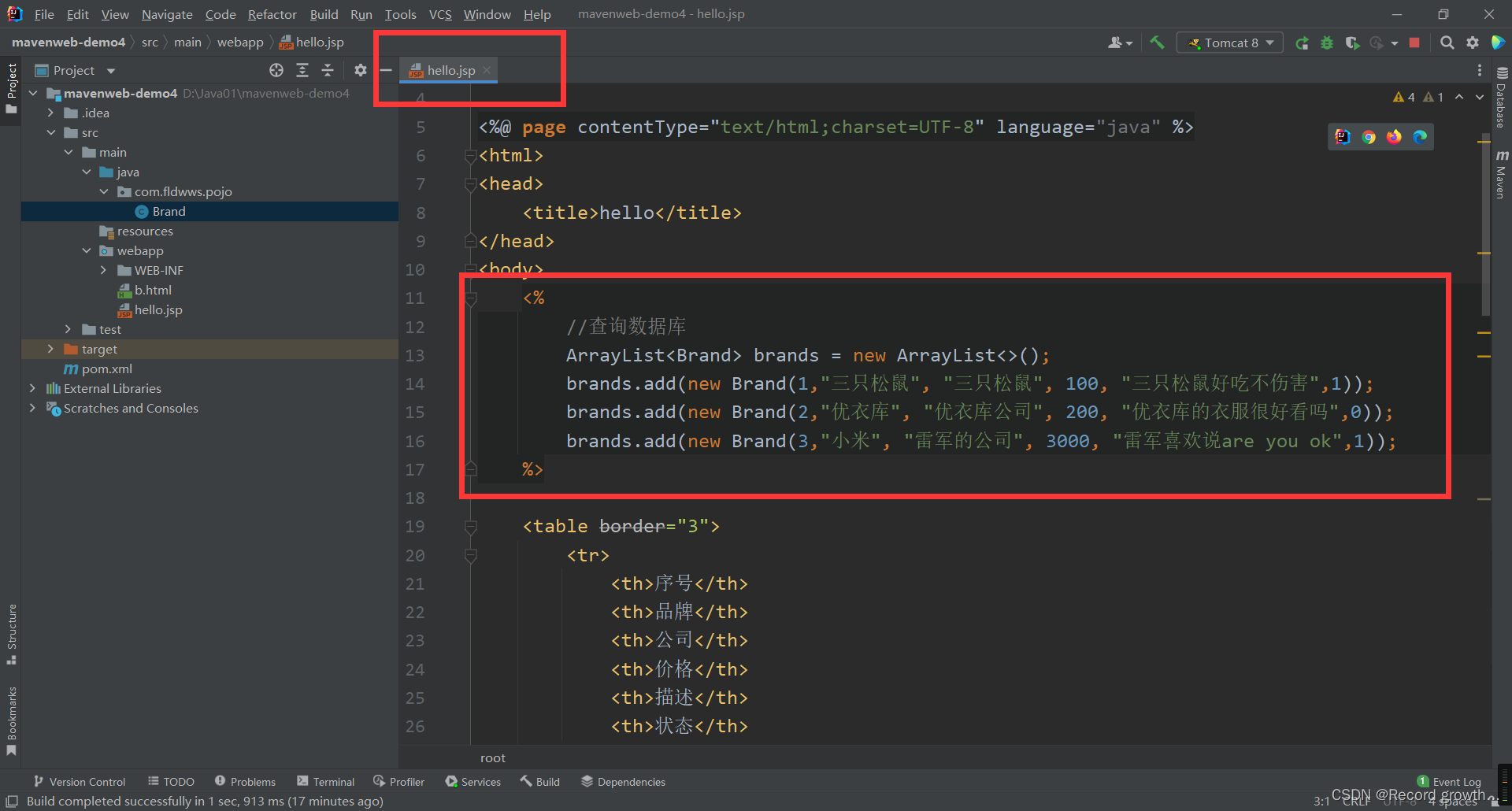Toggle the Structure side panel
1512x811 pixels.
pos(11,635)
